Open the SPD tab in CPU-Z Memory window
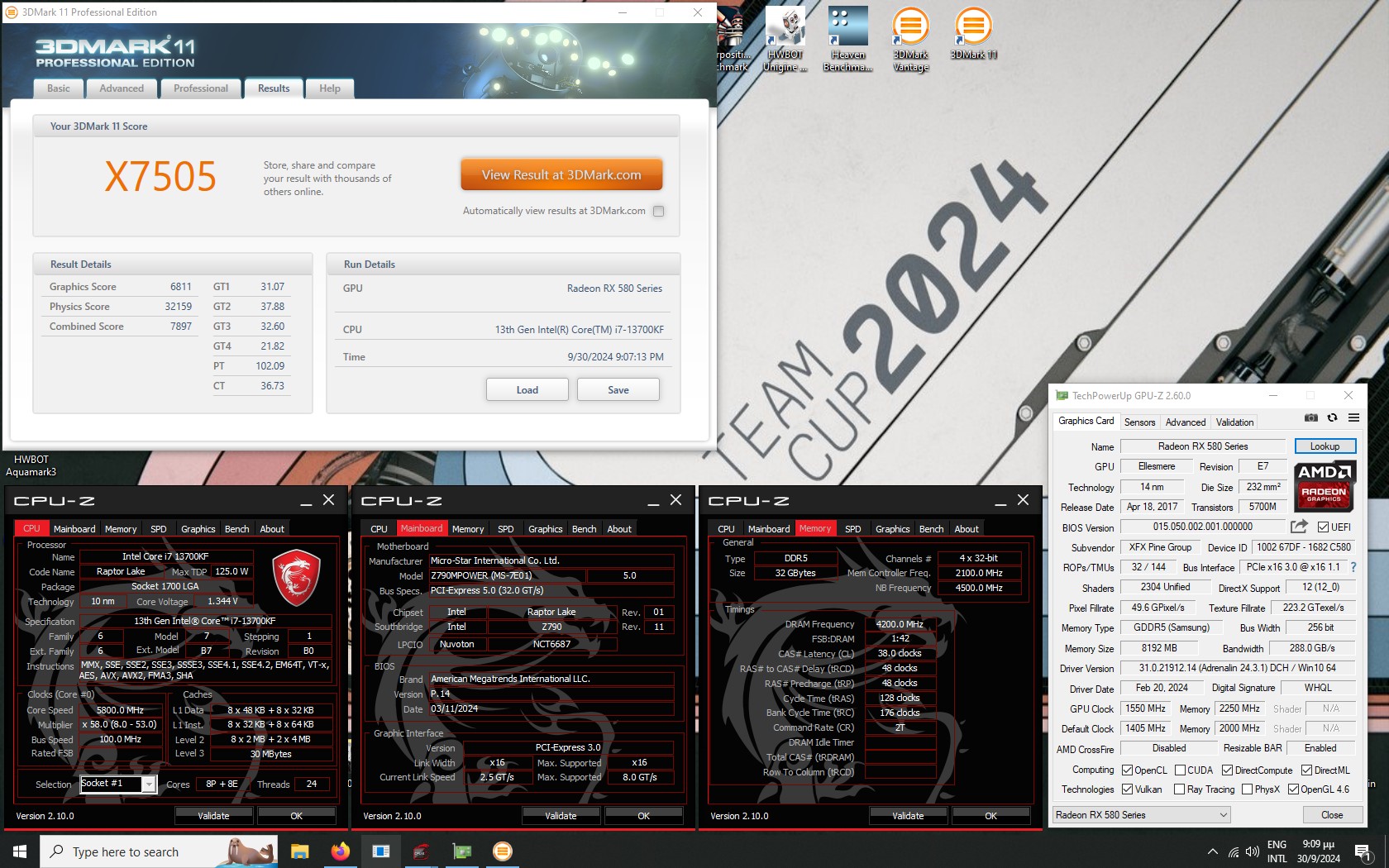1389x868 pixels. tap(852, 529)
